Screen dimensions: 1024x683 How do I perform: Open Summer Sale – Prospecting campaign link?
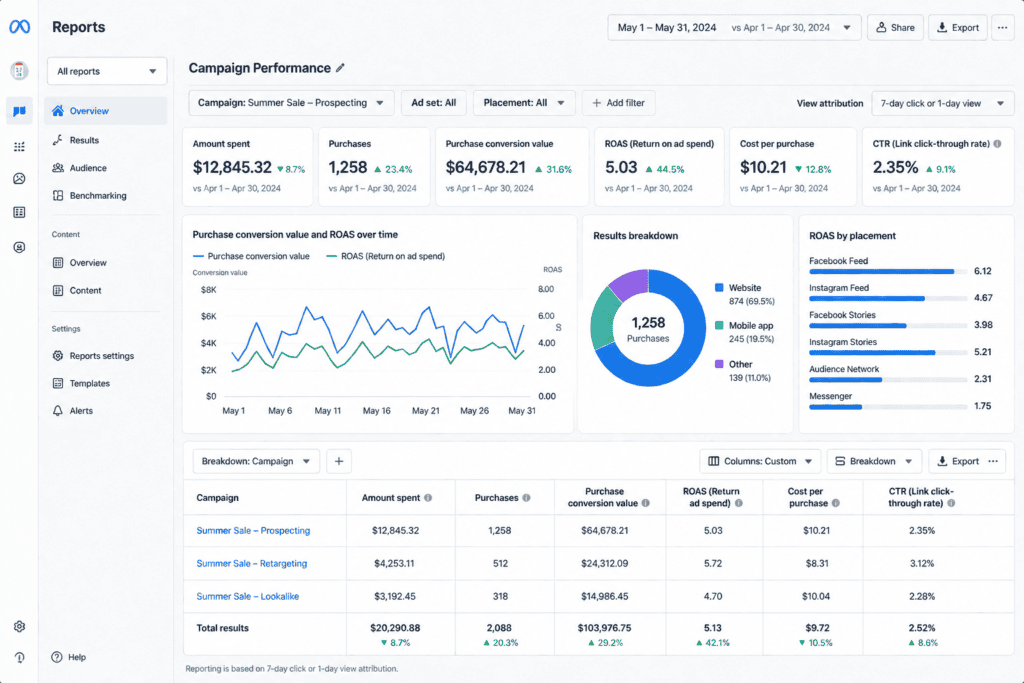click(x=253, y=531)
